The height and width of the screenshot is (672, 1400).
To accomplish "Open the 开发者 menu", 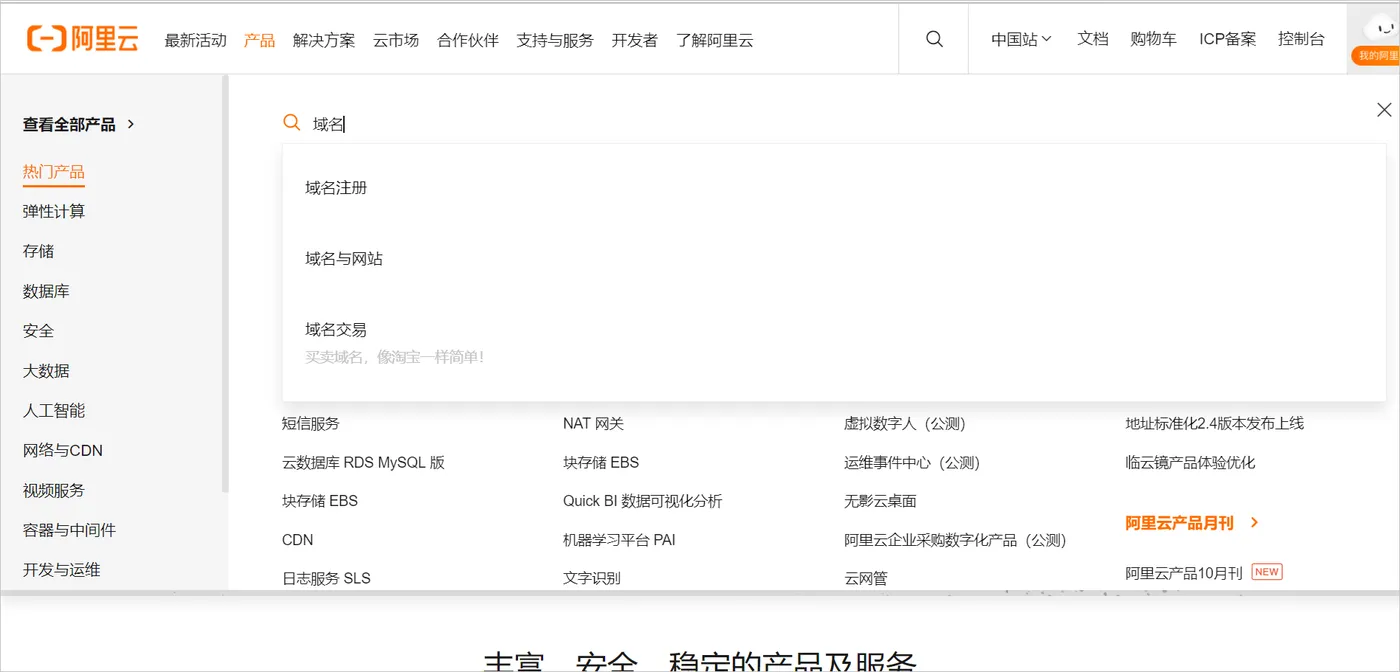I will tap(635, 40).
